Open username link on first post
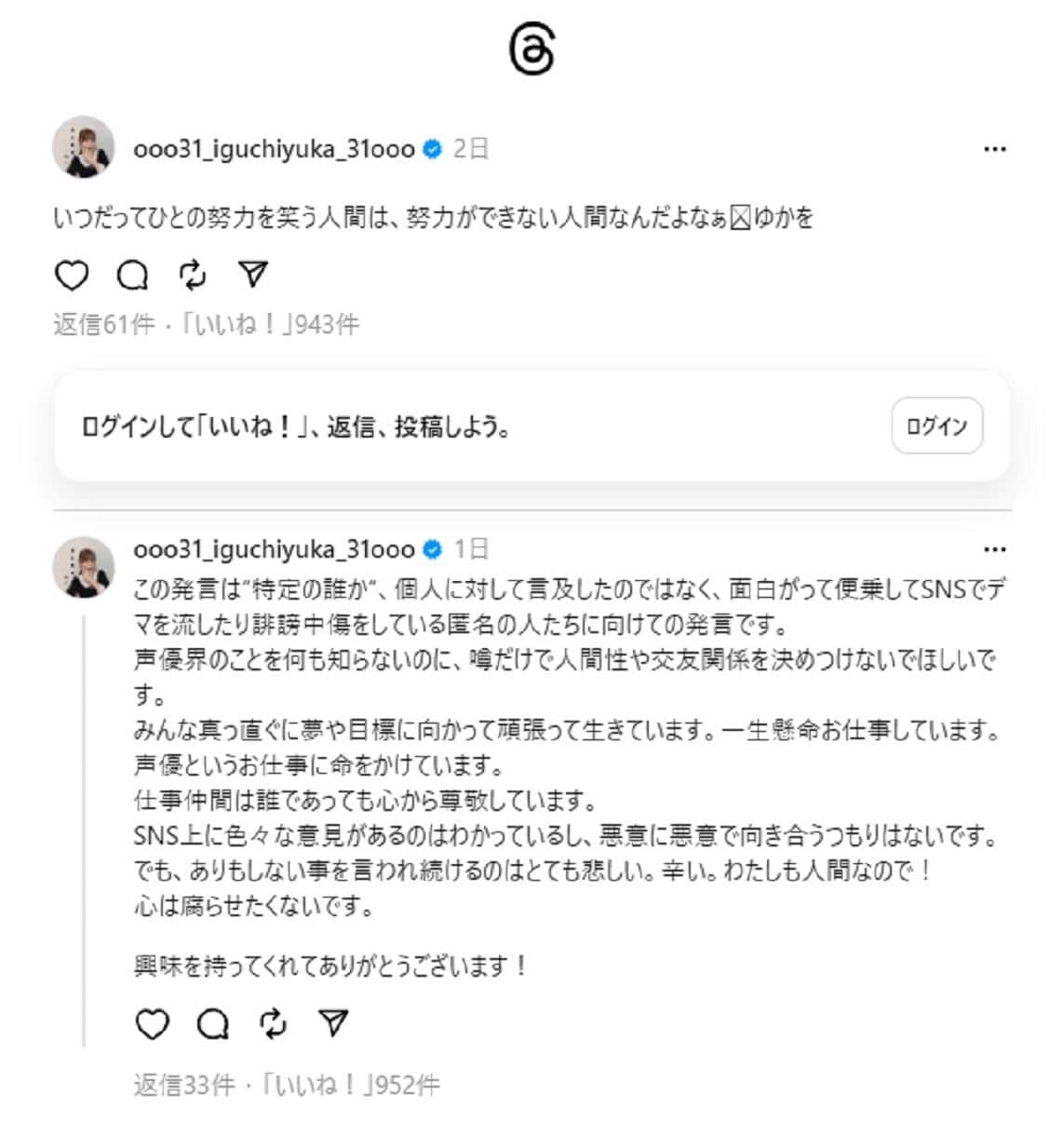The image size is (1064, 1136). click(274, 149)
